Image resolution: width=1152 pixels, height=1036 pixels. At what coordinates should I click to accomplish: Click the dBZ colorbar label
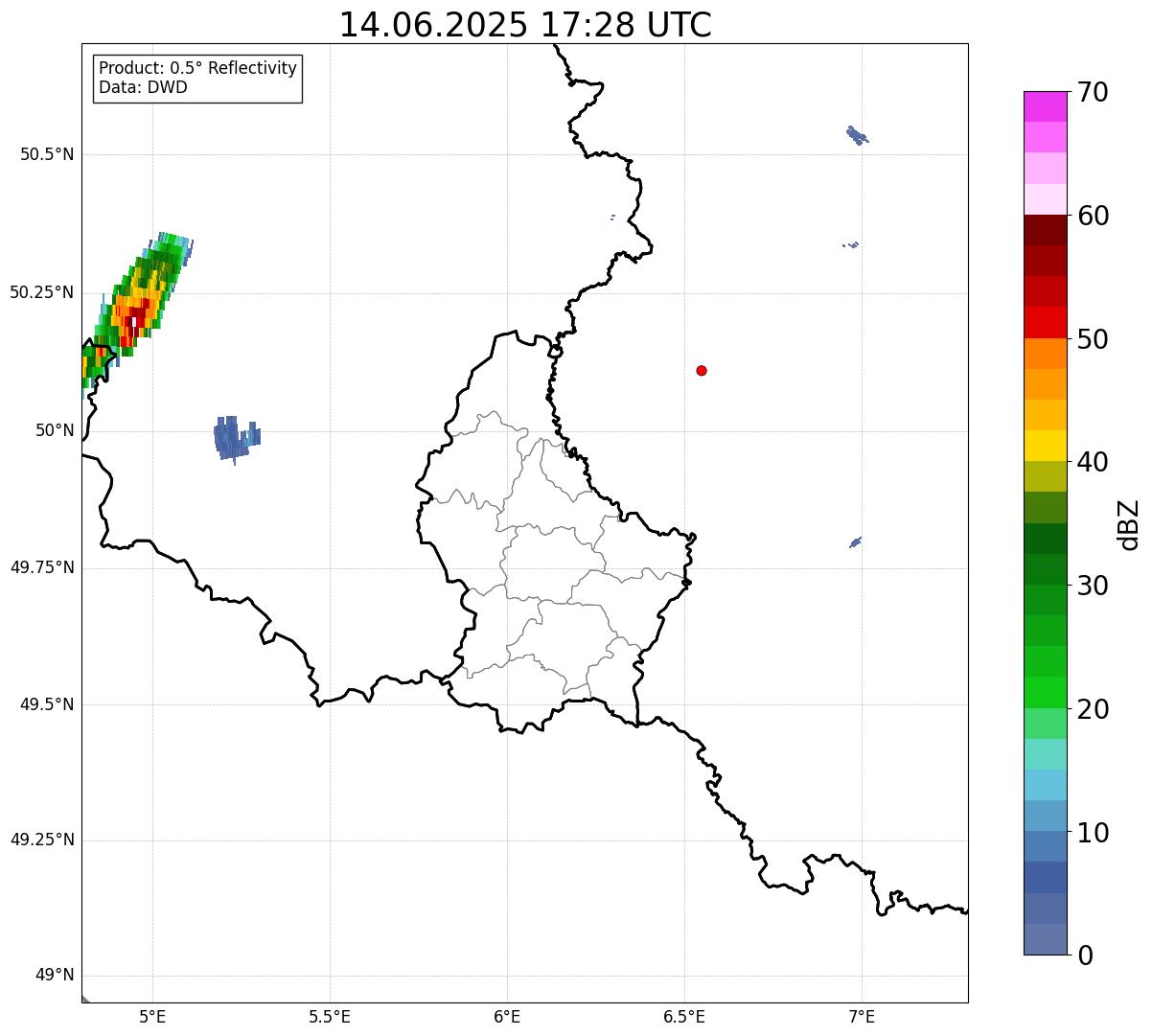coord(1129,523)
